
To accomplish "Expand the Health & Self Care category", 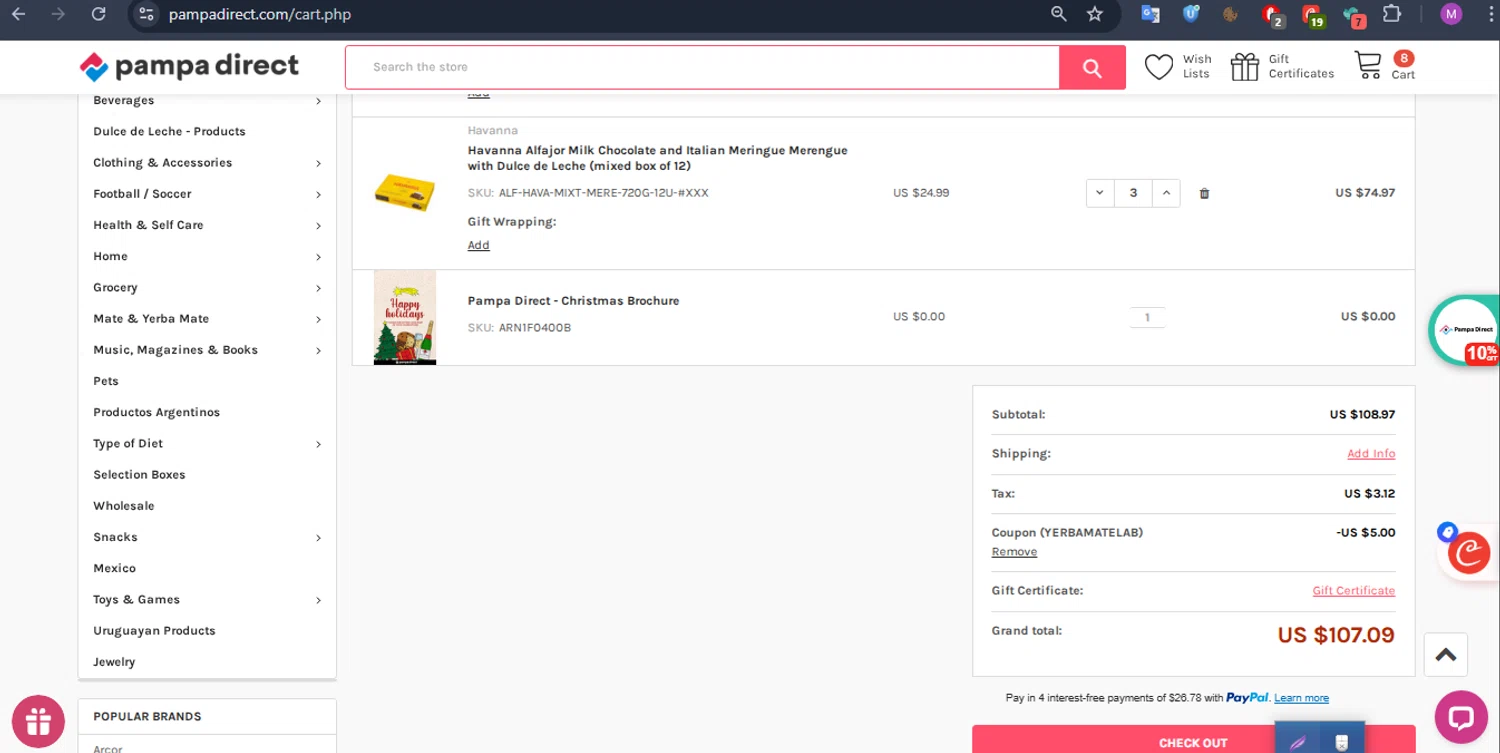I will tap(318, 226).
